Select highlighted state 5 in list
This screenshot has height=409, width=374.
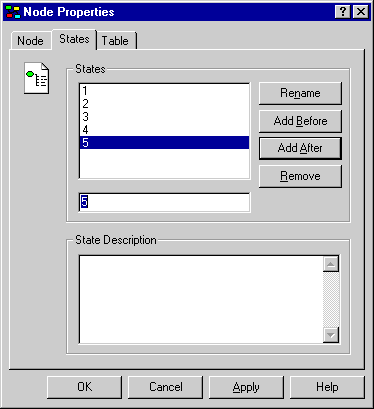(164, 142)
